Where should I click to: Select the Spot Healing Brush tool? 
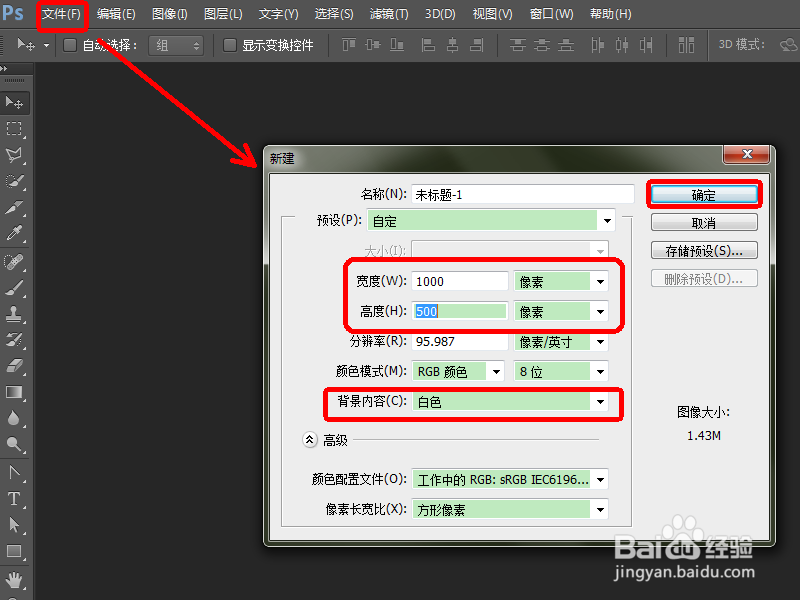tap(14, 262)
